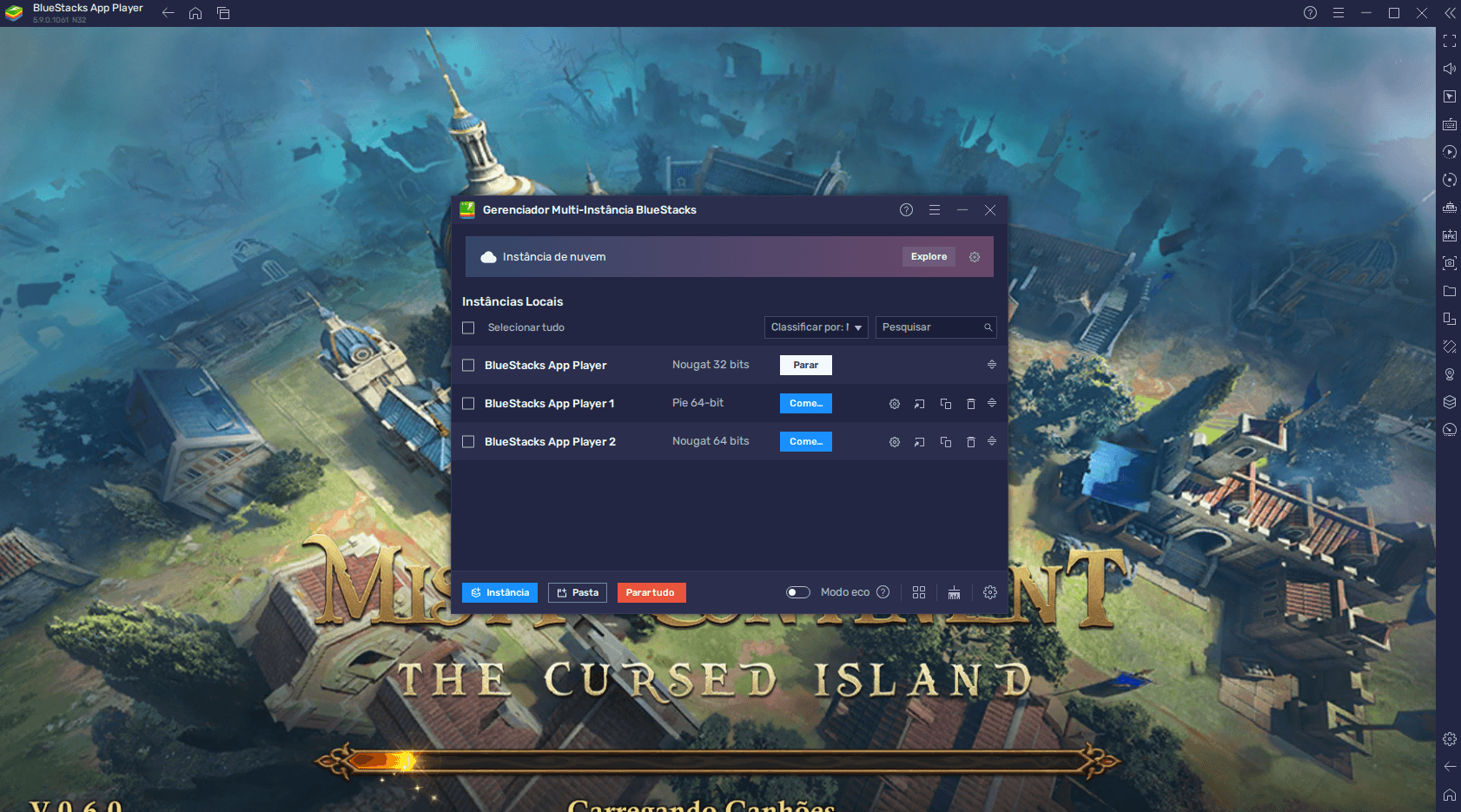Go back in BlueStacks main title bar
1461x812 pixels.
(x=169, y=13)
